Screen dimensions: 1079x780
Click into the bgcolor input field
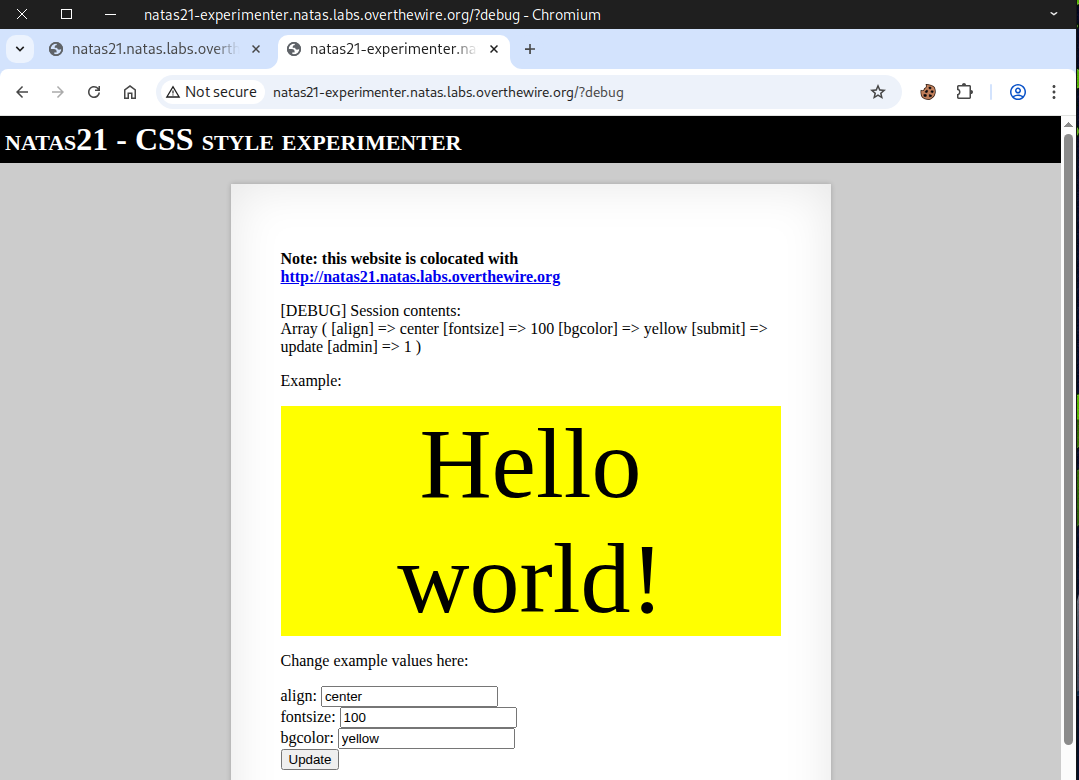point(426,738)
